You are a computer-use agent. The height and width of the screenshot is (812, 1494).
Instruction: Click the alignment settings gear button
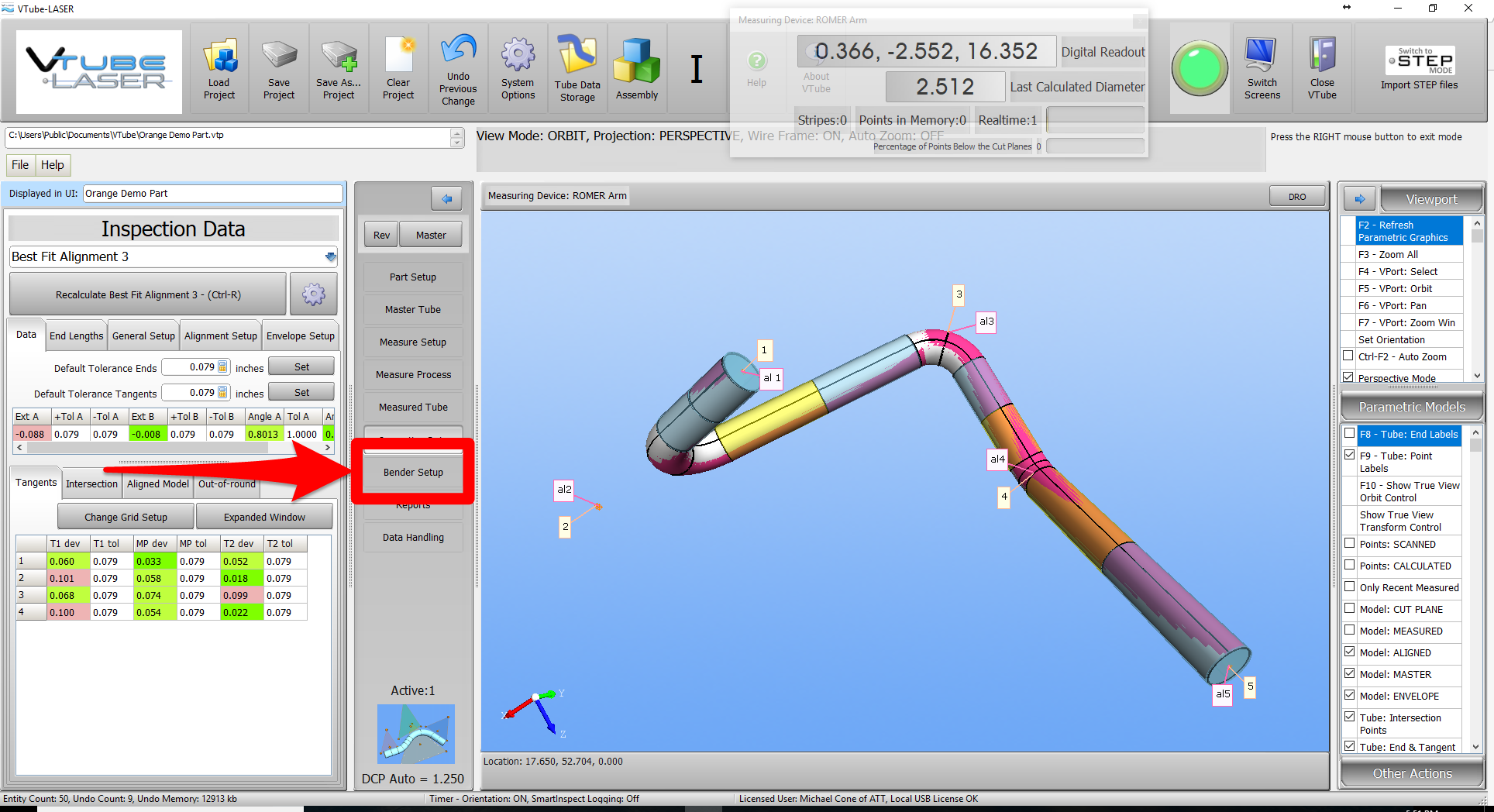point(314,294)
